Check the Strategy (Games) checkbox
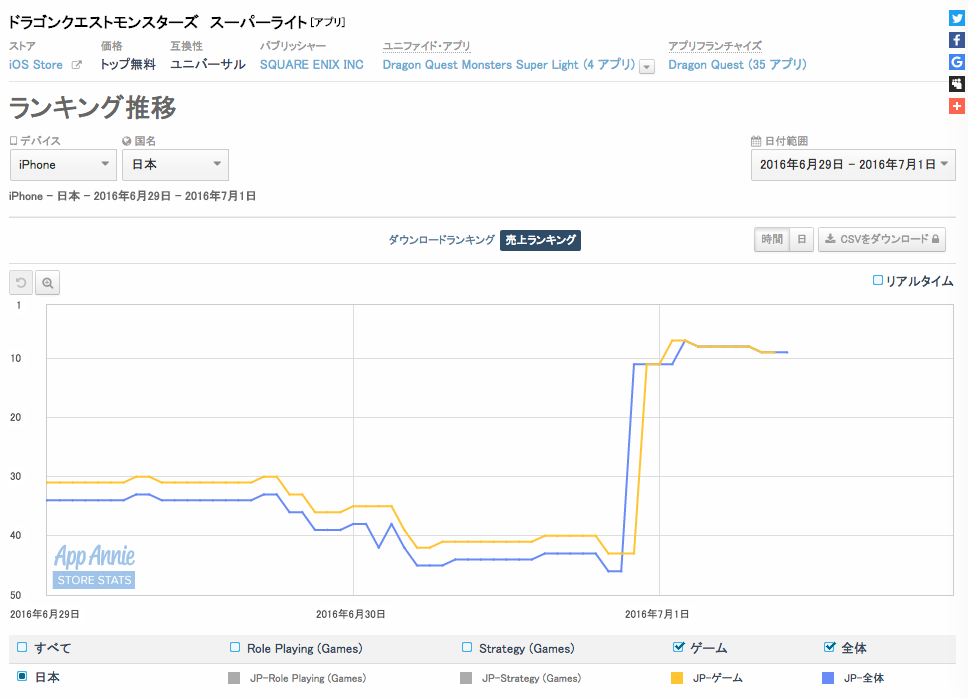Viewport: 968px width, 698px height. 467,647
